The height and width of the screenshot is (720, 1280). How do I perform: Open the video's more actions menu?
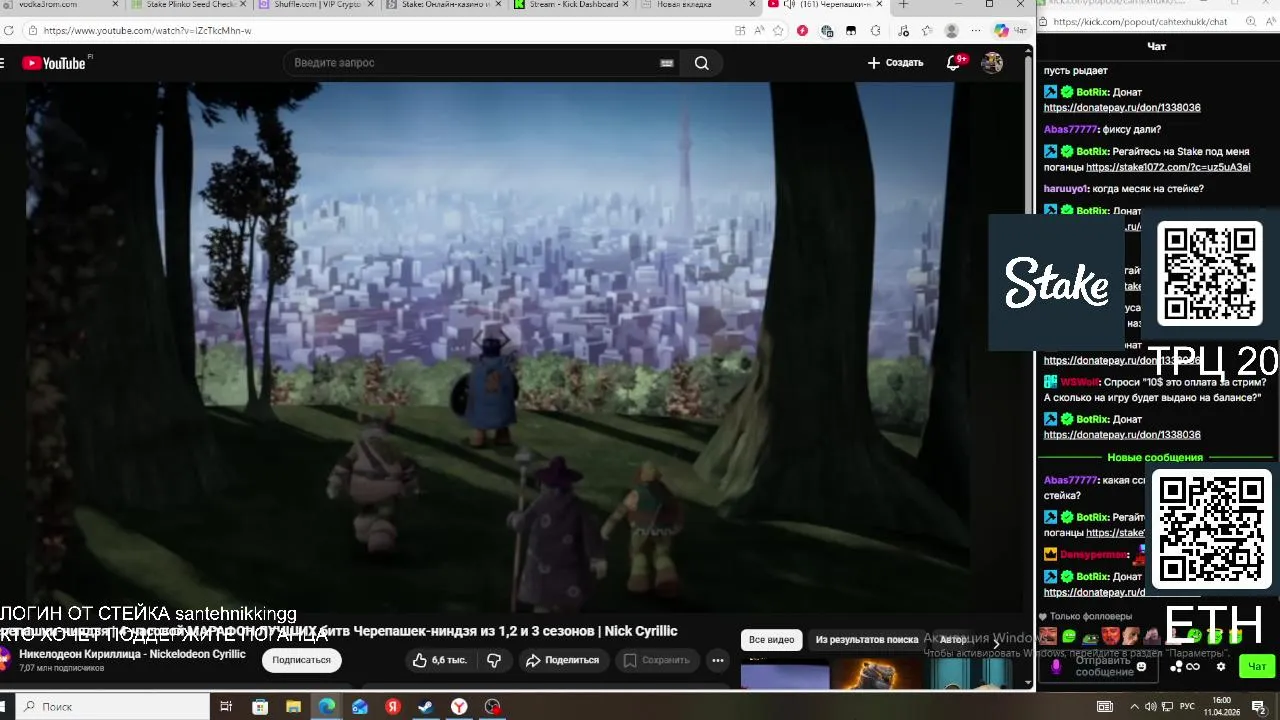[717, 660]
